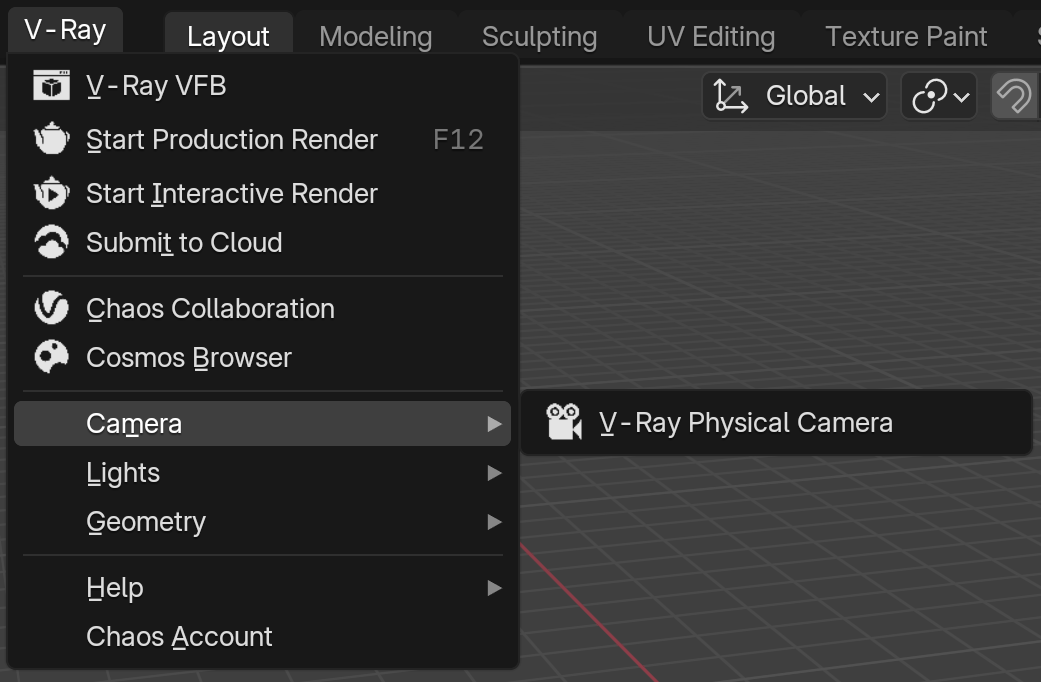
Task: Open the transform pivot point dropdown
Action: (x=939, y=96)
